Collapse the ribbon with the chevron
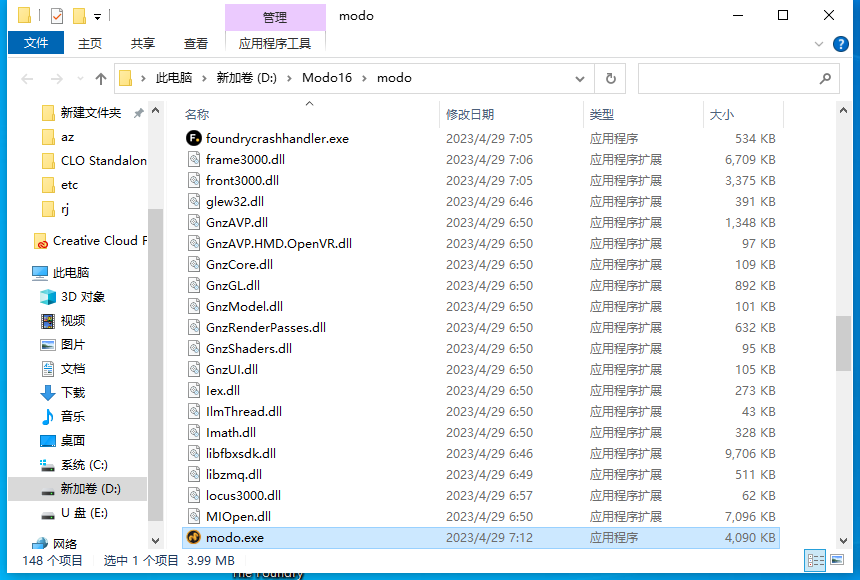The height and width of the screenshot is (580, 860). (818, 43)
